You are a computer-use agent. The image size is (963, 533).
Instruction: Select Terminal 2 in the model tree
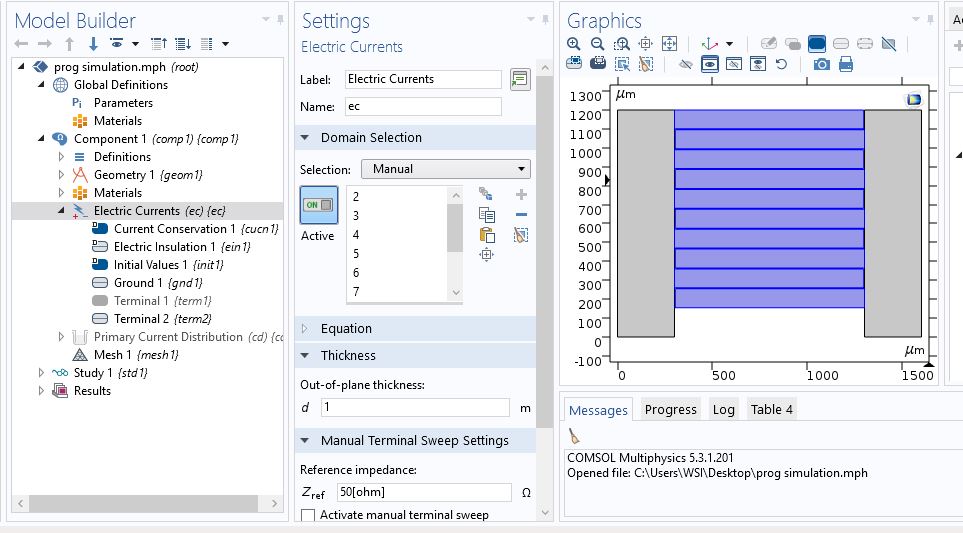149,319
